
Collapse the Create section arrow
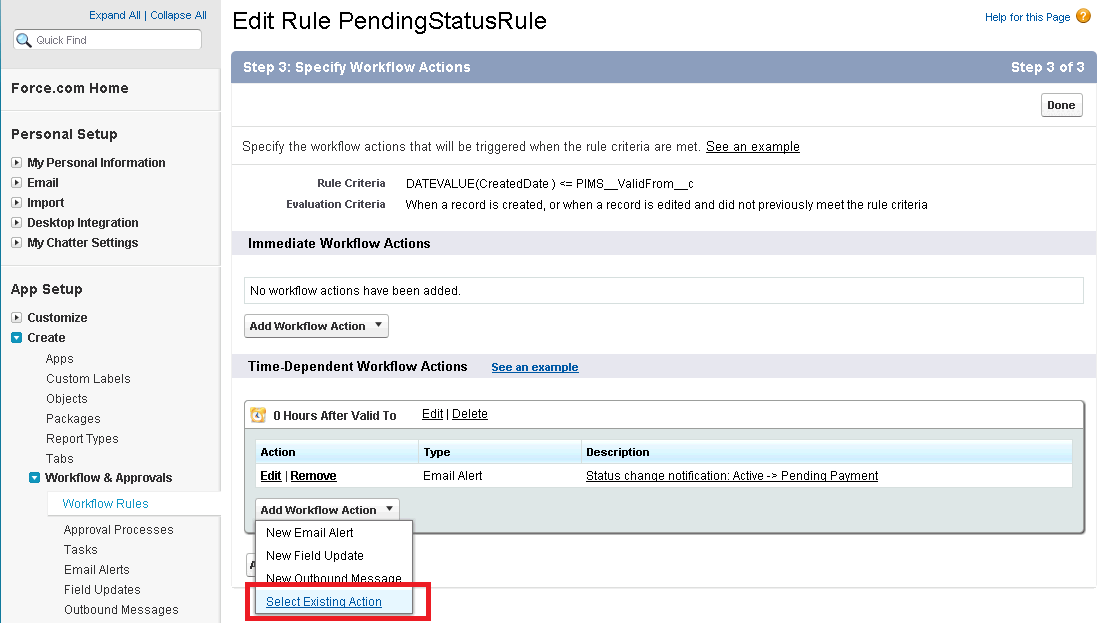pos(17,338)
